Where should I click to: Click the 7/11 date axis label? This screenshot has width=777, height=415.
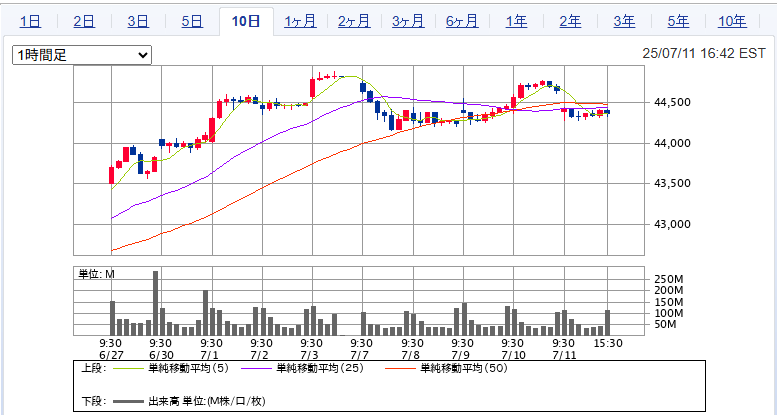click(563, 356)
